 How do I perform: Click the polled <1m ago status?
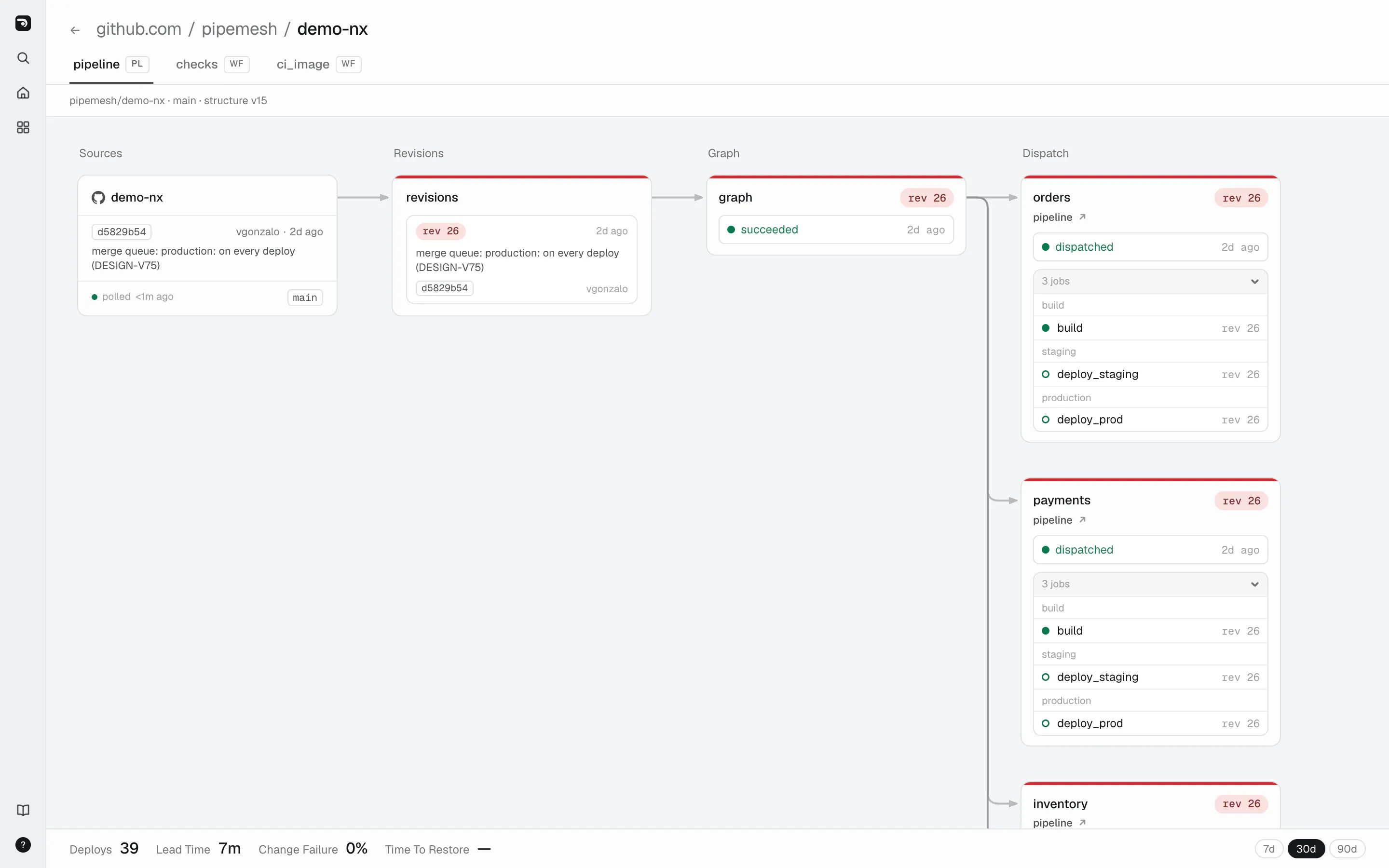[133, 297]
